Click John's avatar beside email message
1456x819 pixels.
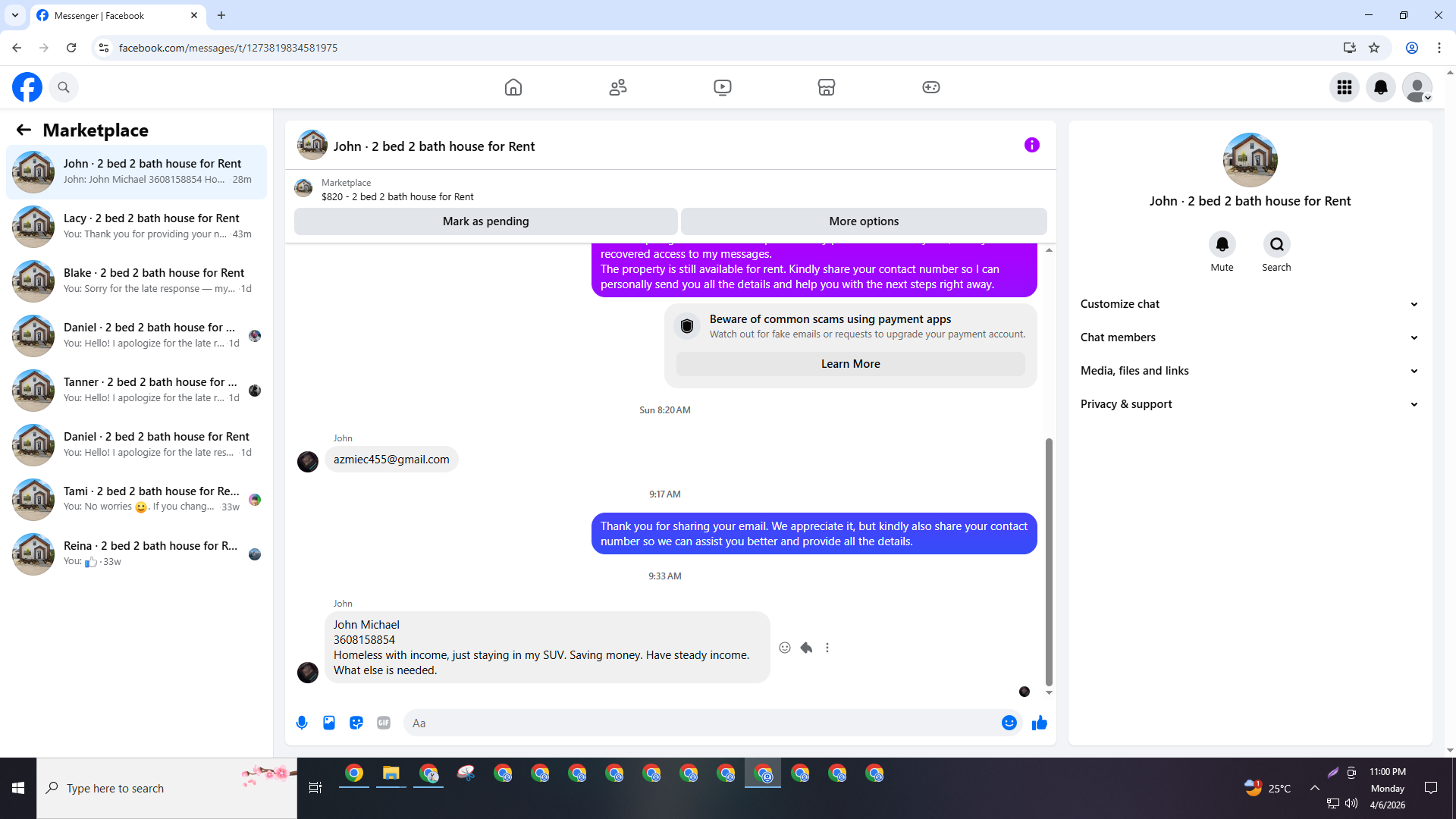(x=308, y=462)
